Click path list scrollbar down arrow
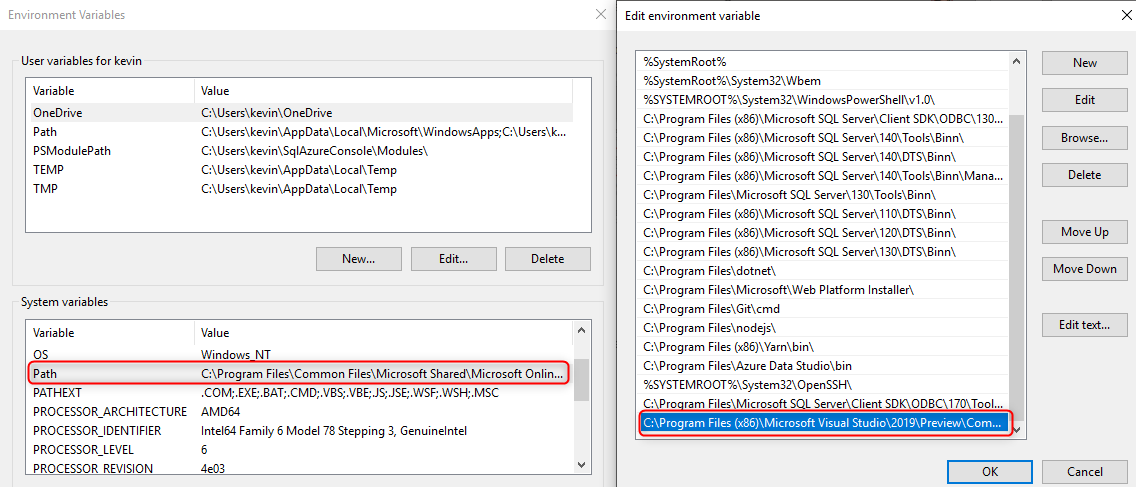This screenshot has height=487, width=1136. pyautogui.click(x=1016, y=430)
